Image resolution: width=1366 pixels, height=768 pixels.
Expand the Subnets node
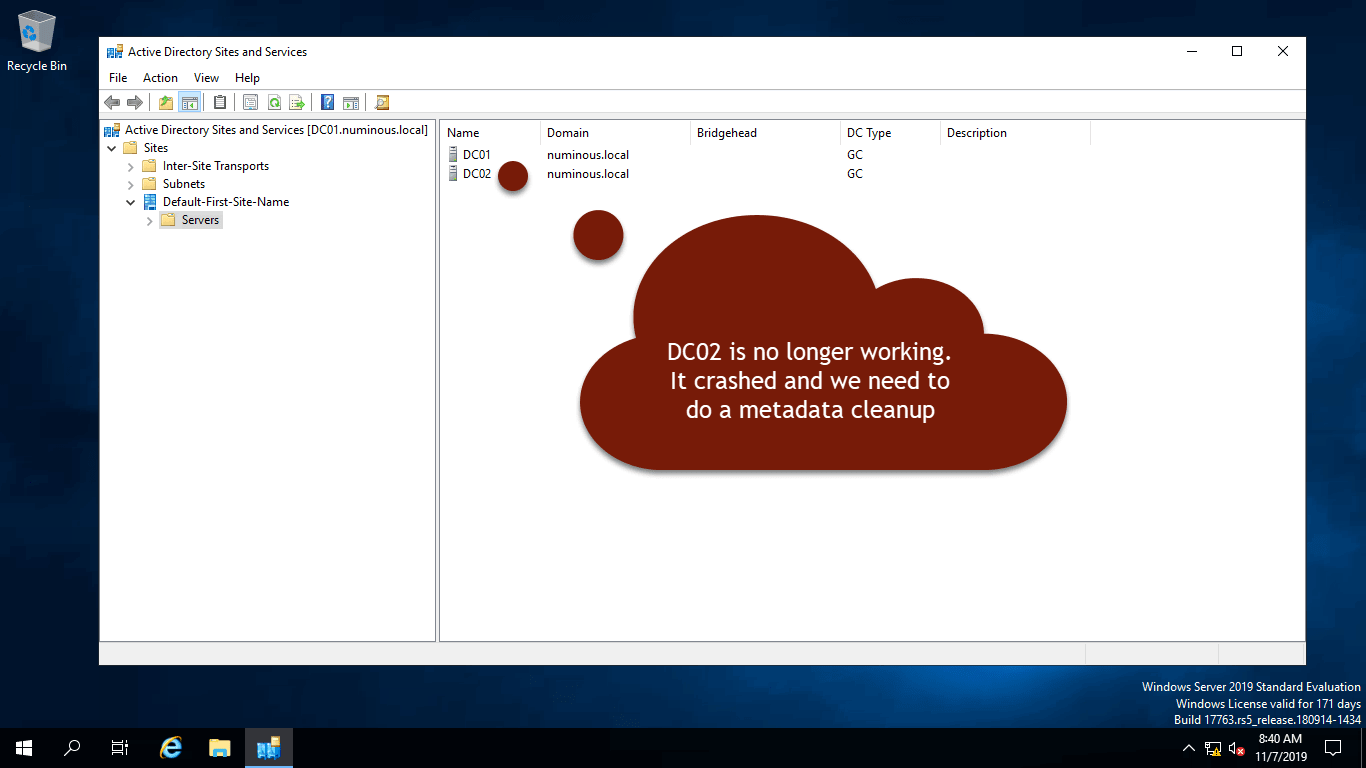pyautogui.click(x=131, y=184)
